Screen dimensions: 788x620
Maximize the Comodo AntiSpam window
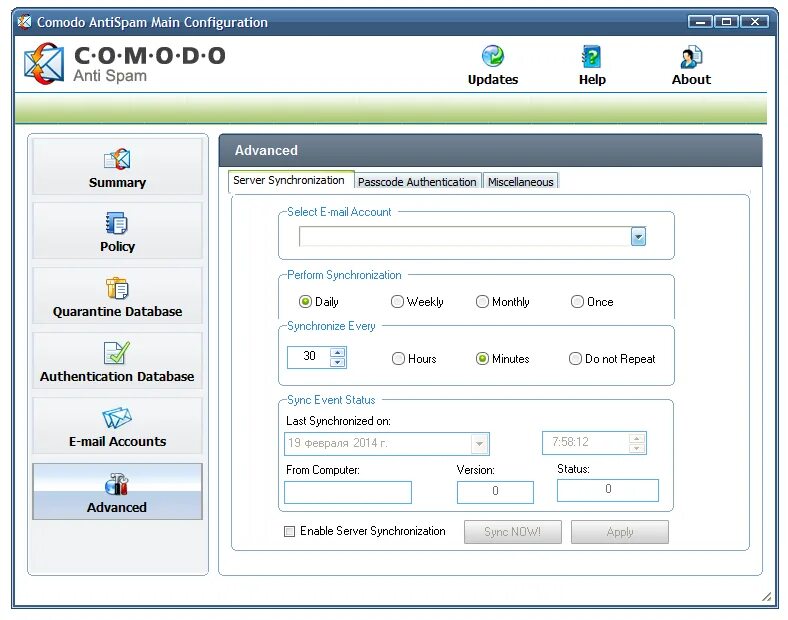tap(726, 22)
